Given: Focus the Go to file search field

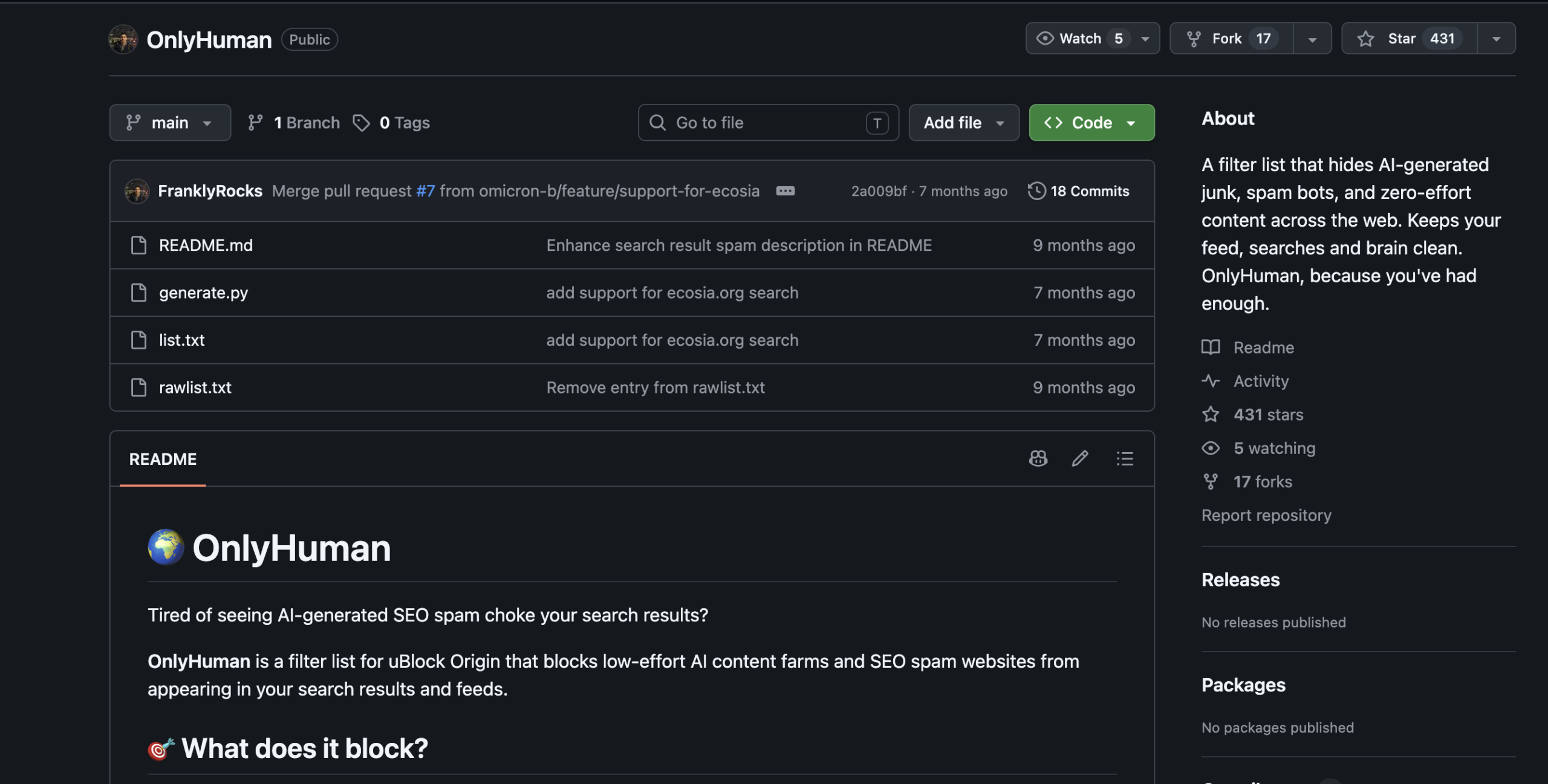Looking at the screenshot, I should 768,123.
